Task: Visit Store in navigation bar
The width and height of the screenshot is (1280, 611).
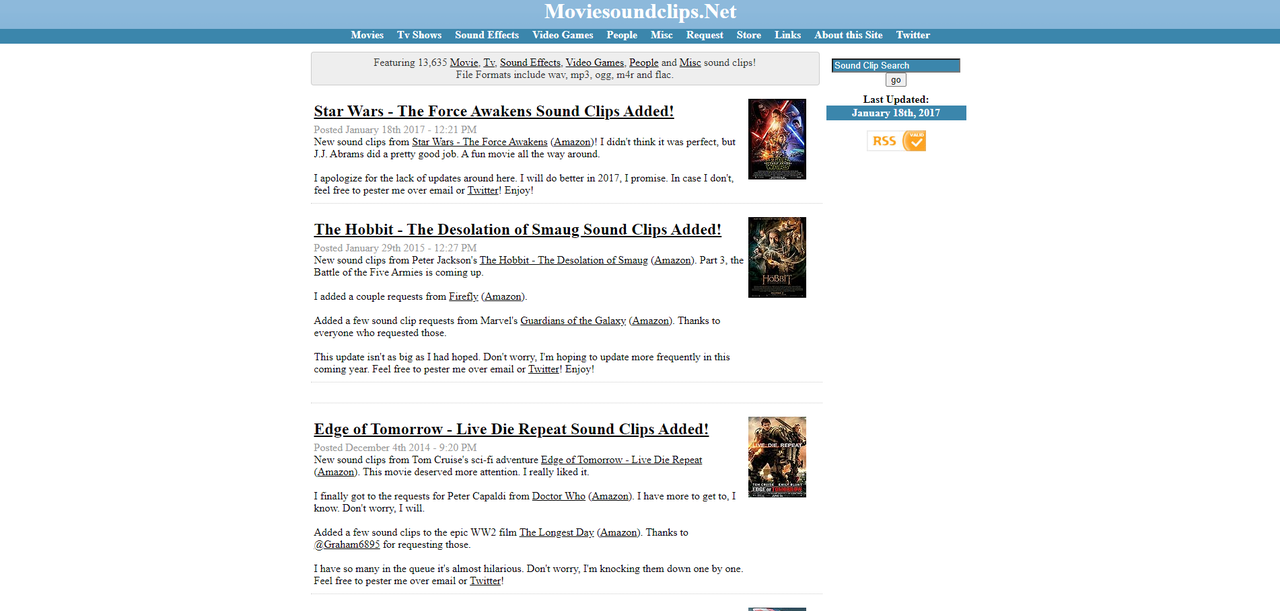Action: tap(749, 35)
